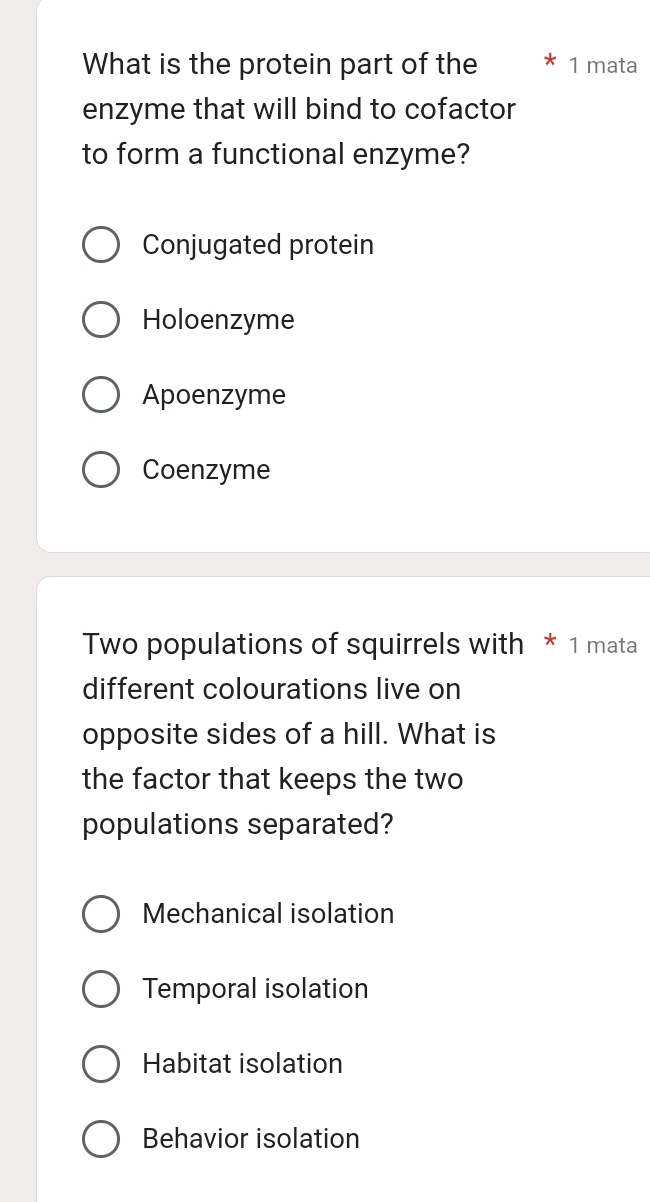Select the Apoenzyme answer option
The width and height of the screenshot is (650, 1202).
pos(101,394)
